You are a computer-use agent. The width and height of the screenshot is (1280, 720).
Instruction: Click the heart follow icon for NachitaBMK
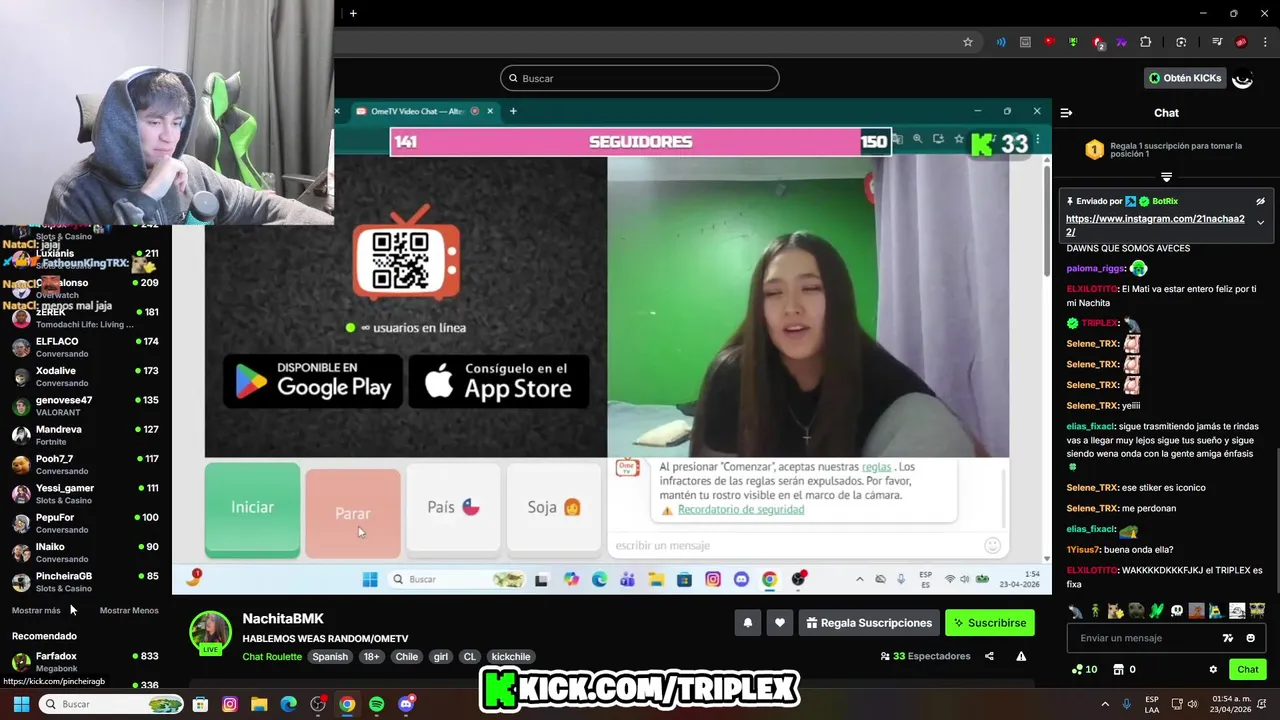pyautogui.click(x=779, y=623)
